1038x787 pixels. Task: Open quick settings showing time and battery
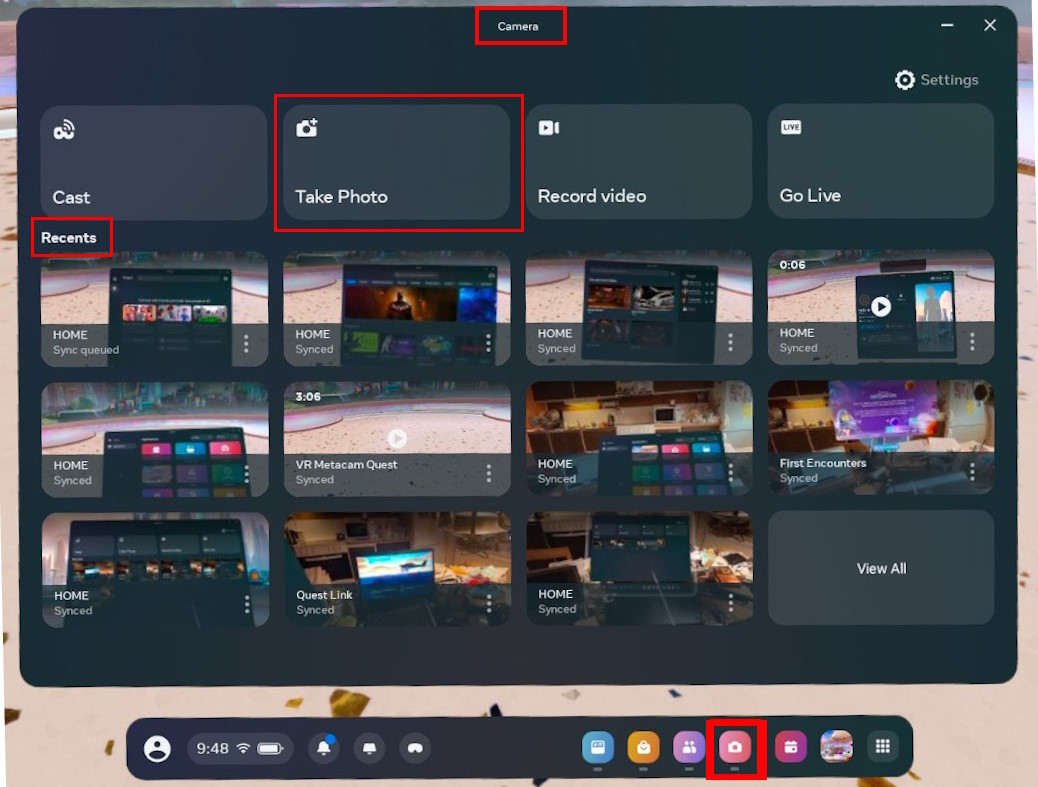[240, 748]
